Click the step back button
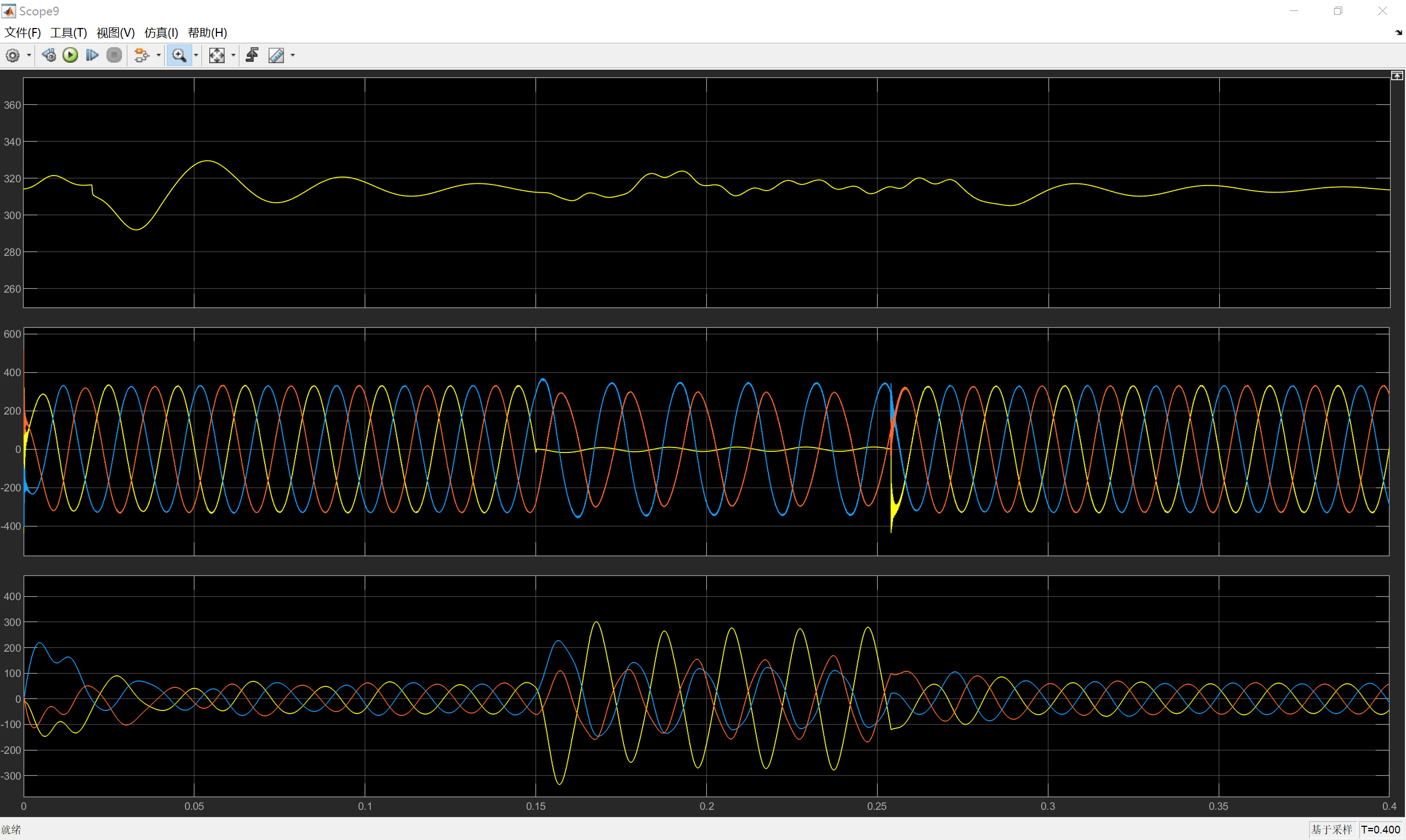Image resolution: width=1406 pixels, height=840 pixels. tap(49, 55)
